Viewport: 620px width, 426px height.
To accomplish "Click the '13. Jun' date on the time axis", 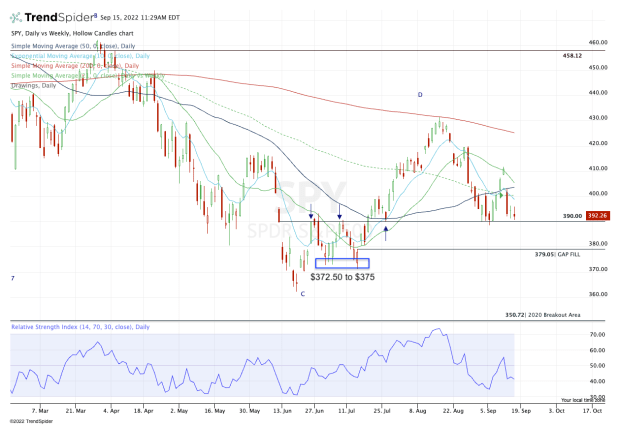I will 282,411.
